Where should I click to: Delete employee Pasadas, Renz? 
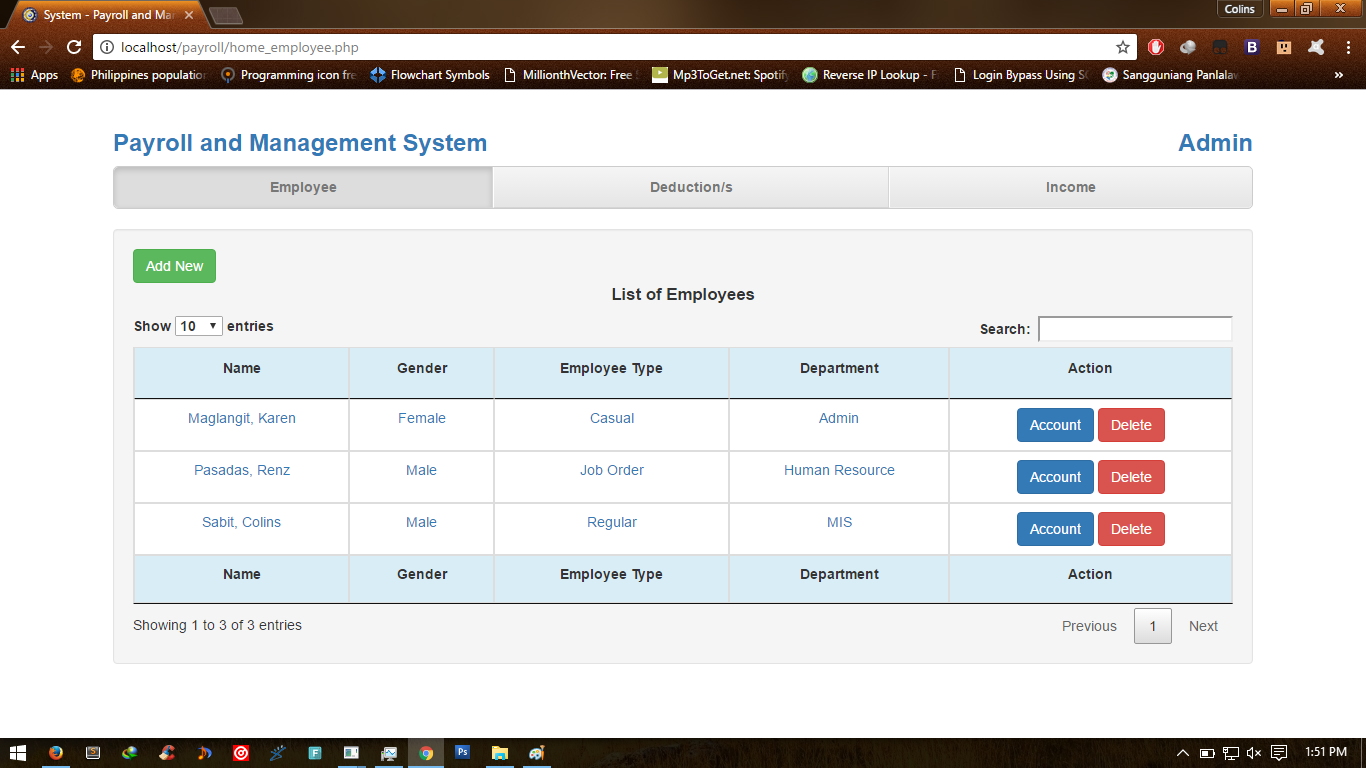1131,476
